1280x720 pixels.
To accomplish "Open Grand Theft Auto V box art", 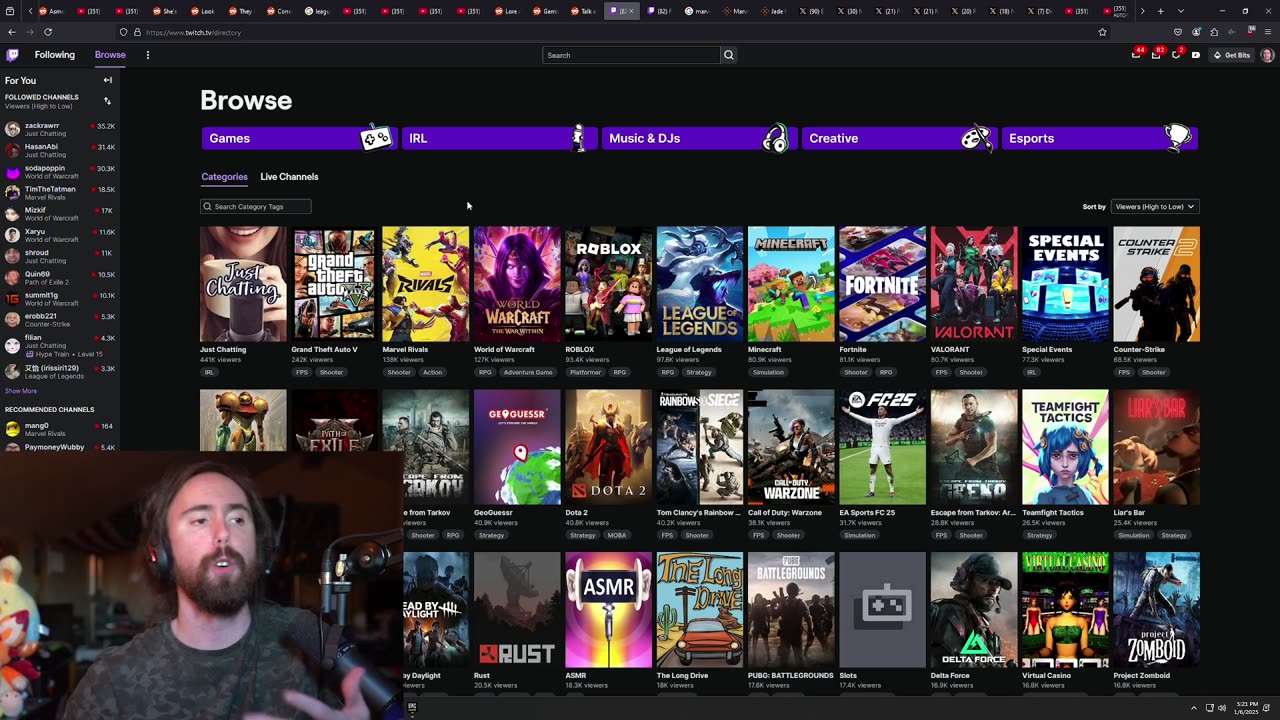I will click(334, 284).
